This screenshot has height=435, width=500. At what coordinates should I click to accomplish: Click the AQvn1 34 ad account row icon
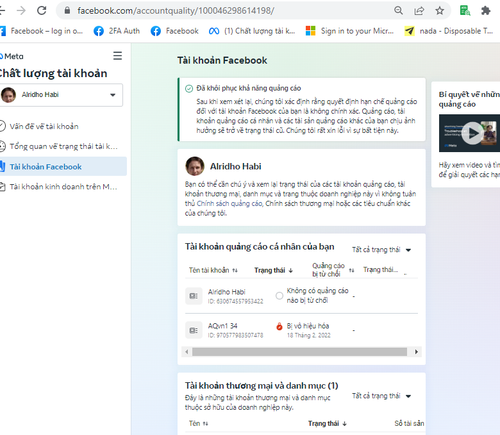tap(194, 330)
